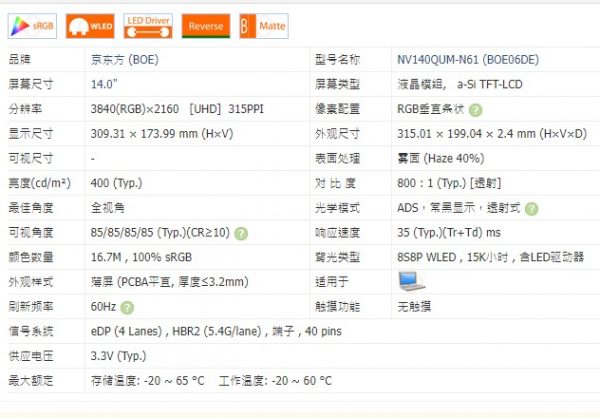Click the sRGB color gamut badge
The image size is (600, 418).
[32, 26]
